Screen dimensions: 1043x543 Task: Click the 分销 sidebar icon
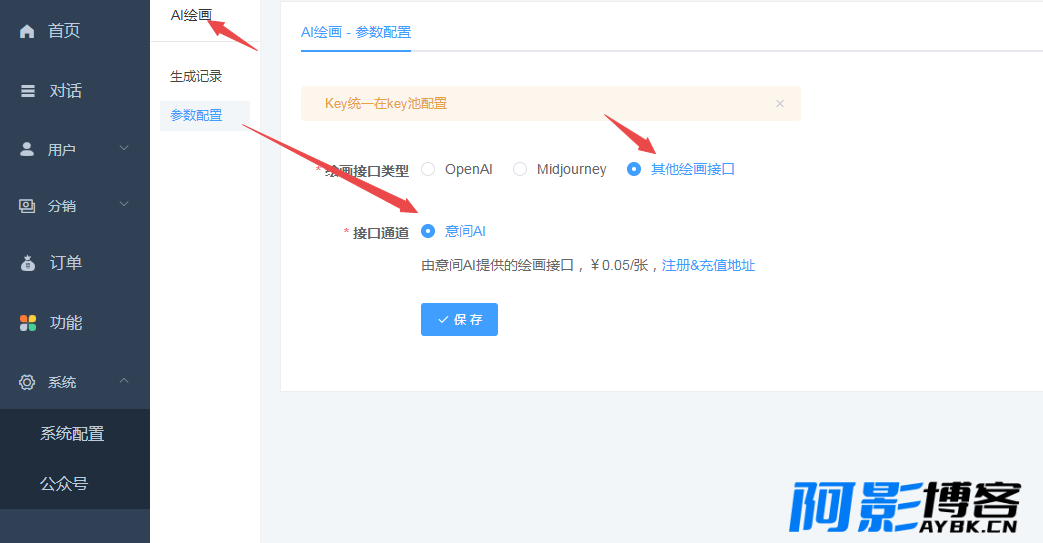point(27,206)
